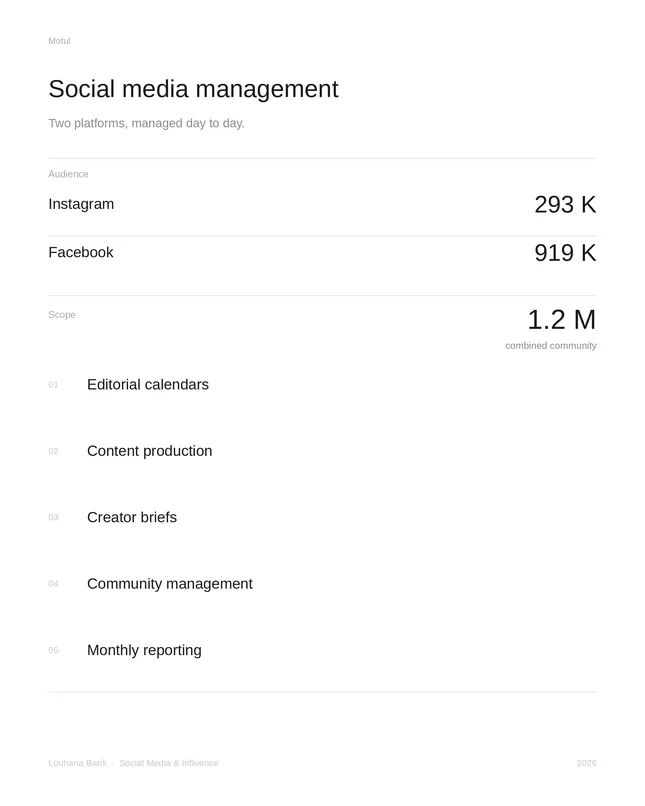Click the Creator briefs item

(x=132, y=517)
